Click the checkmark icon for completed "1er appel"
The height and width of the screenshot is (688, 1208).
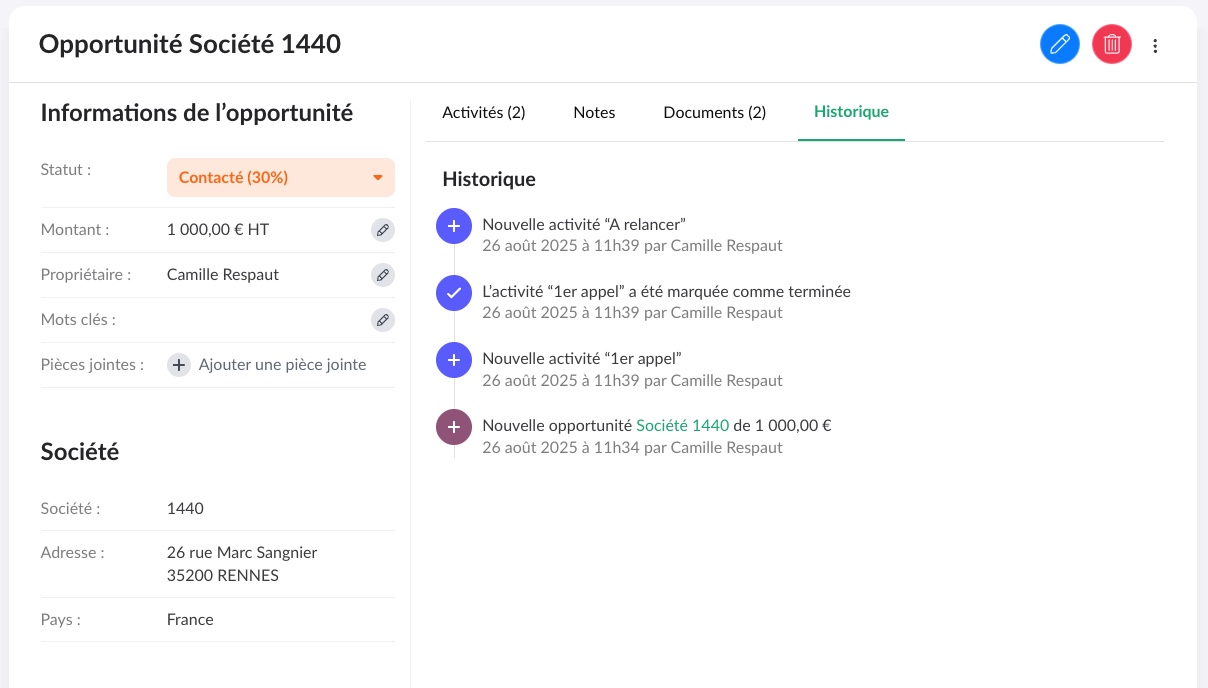[453, 293]
